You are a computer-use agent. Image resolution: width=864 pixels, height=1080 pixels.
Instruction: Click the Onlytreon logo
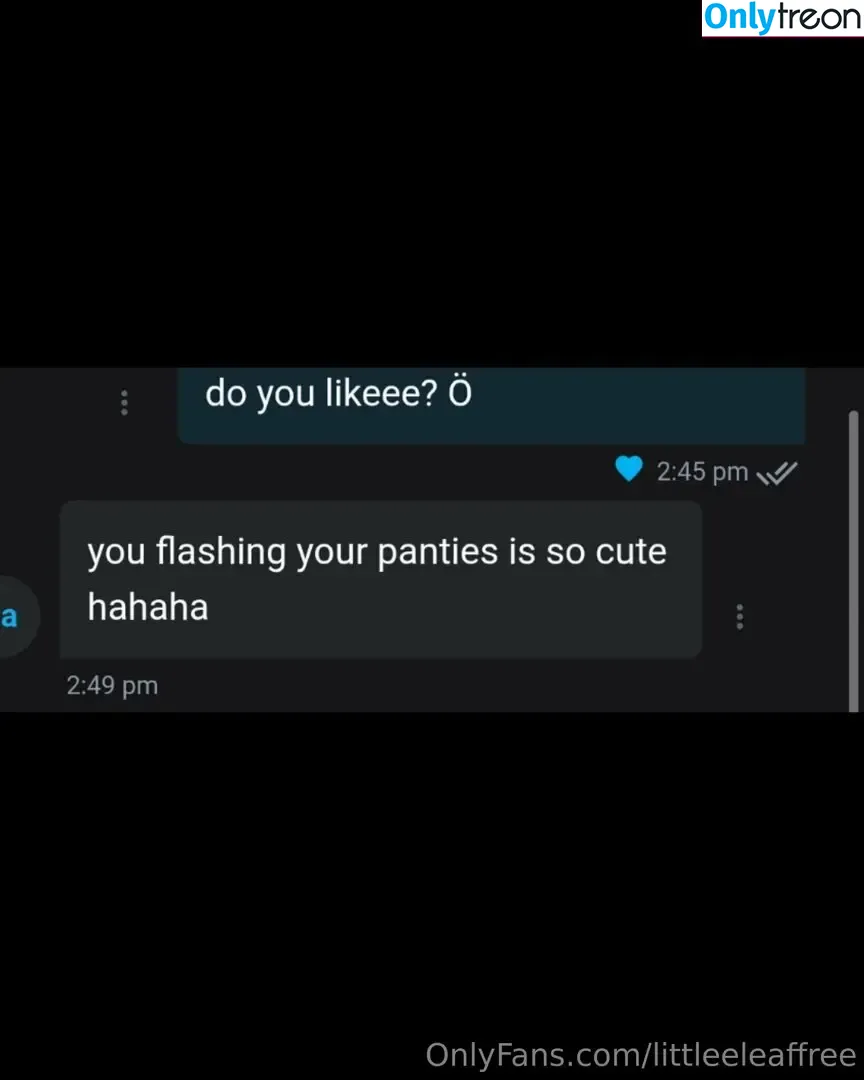(782, 18)
